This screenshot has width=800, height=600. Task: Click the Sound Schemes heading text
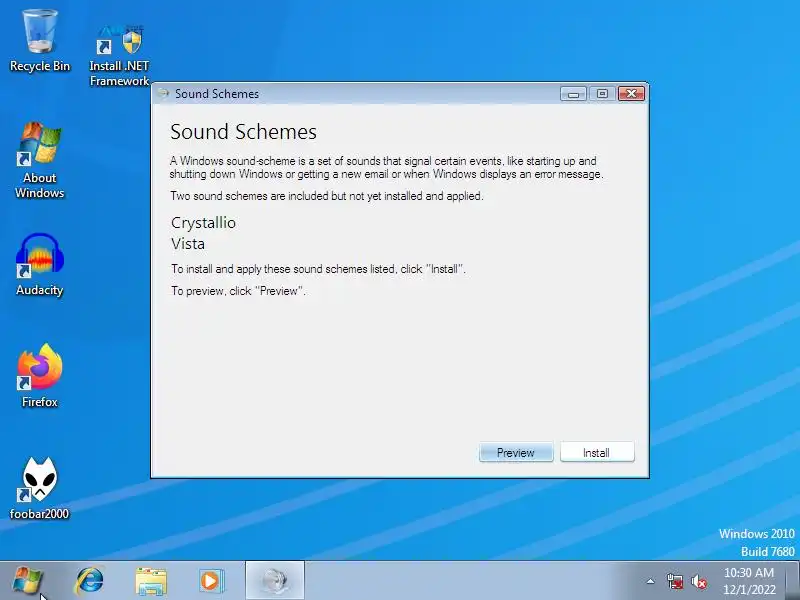[243, 132]
